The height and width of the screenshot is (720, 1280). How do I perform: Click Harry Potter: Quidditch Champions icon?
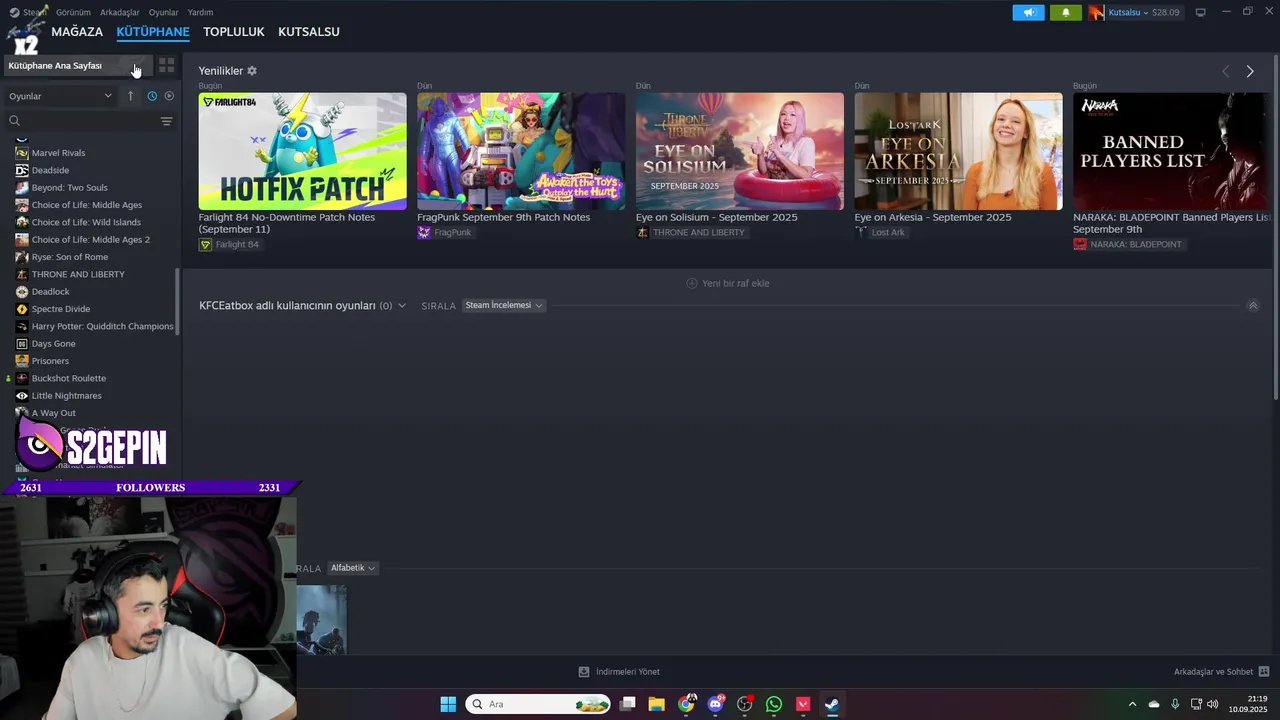click(x=22, y=326)
